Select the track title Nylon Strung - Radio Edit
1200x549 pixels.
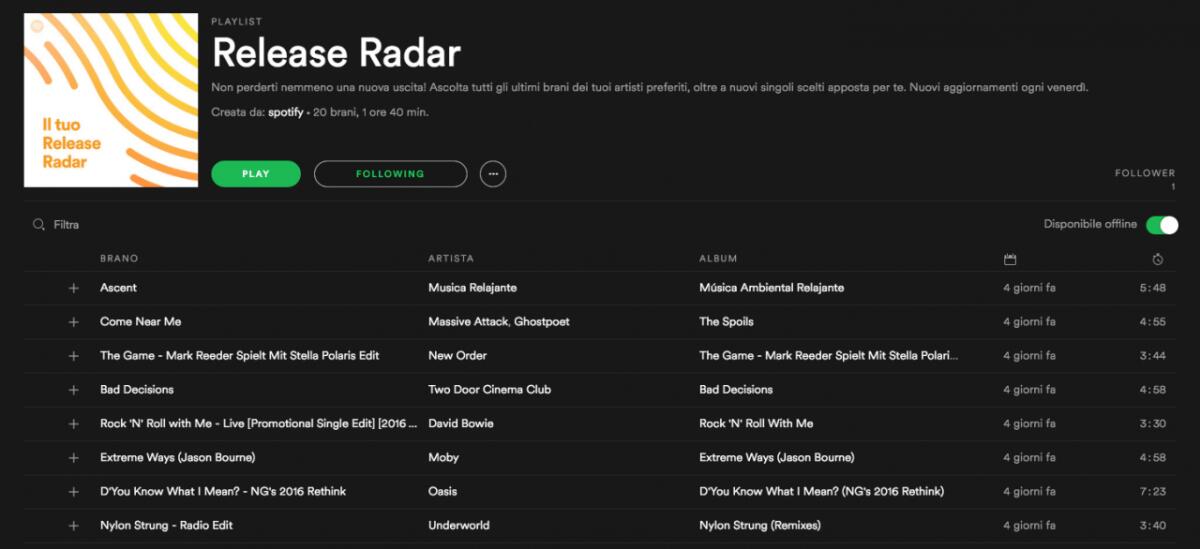click(166, 526)
